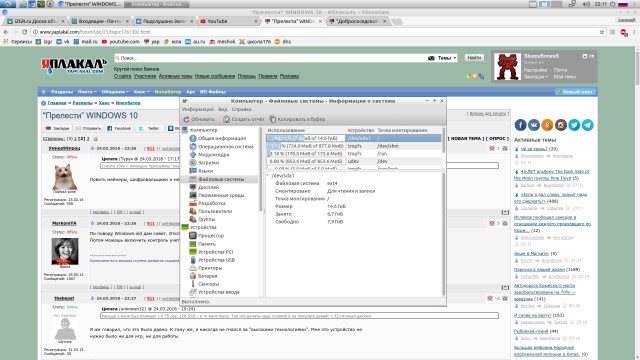Open the Закладки dropdown in user panel
Image resolution: width=640 pixels, height=360 pixels.
[x=536, y=77]
